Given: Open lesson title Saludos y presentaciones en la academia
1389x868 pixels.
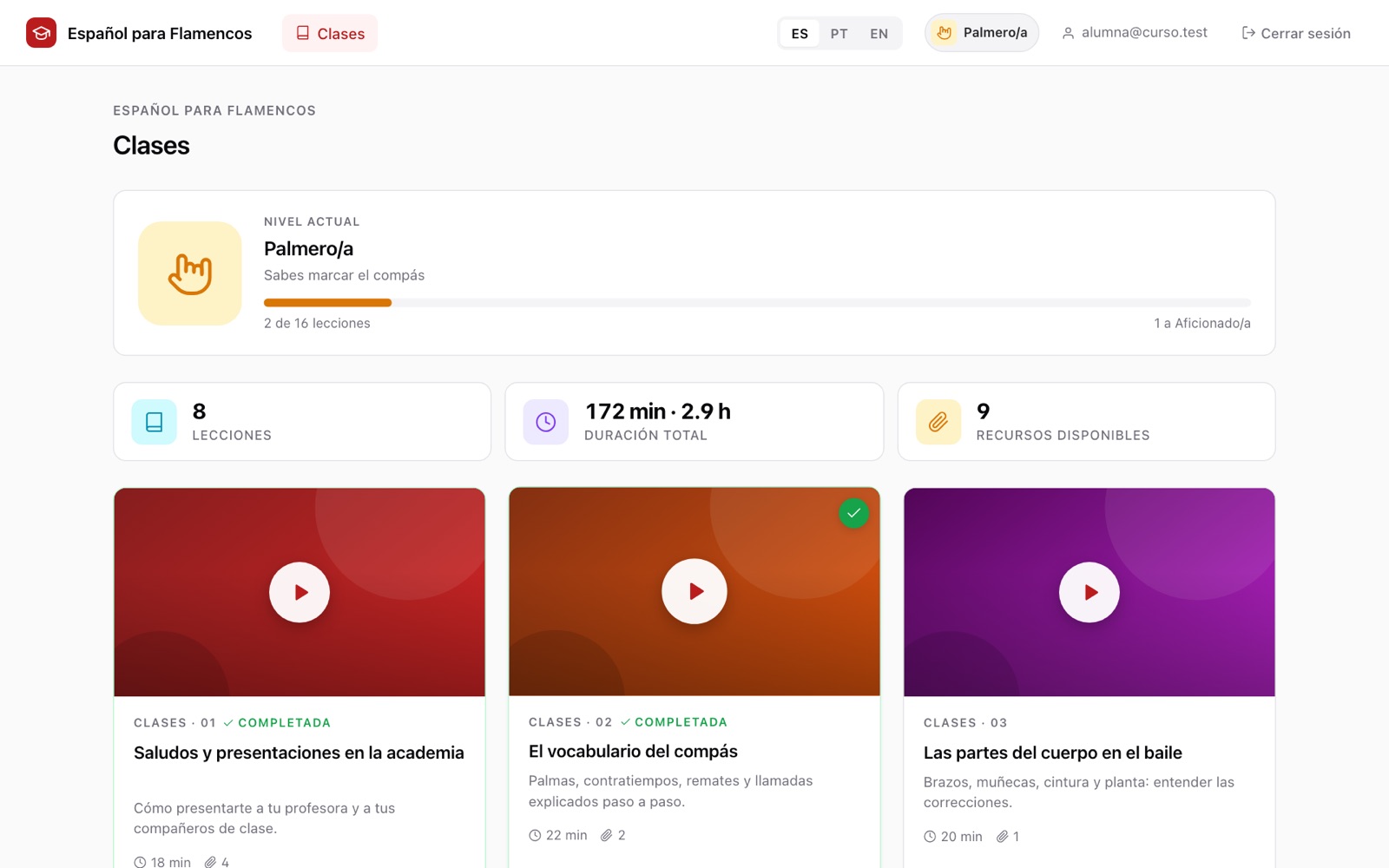Looking at the screenshot, I should [299, 753].
